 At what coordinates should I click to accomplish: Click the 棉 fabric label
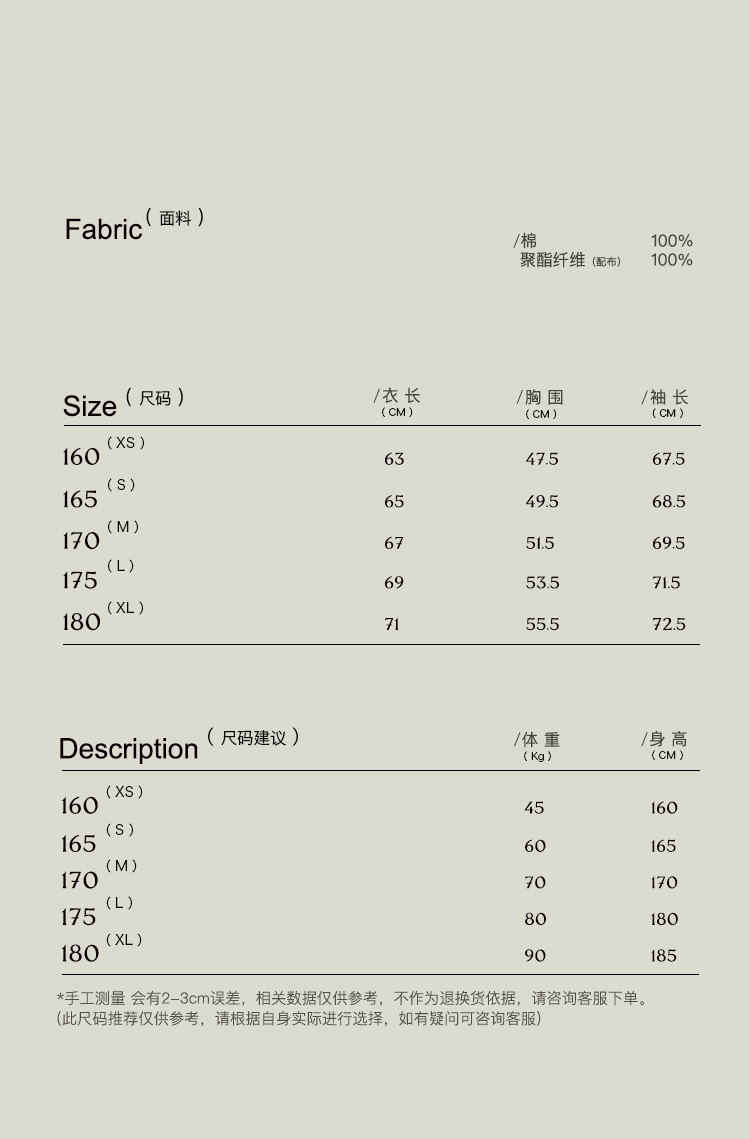pyautogui.click(x=528, y=240)
